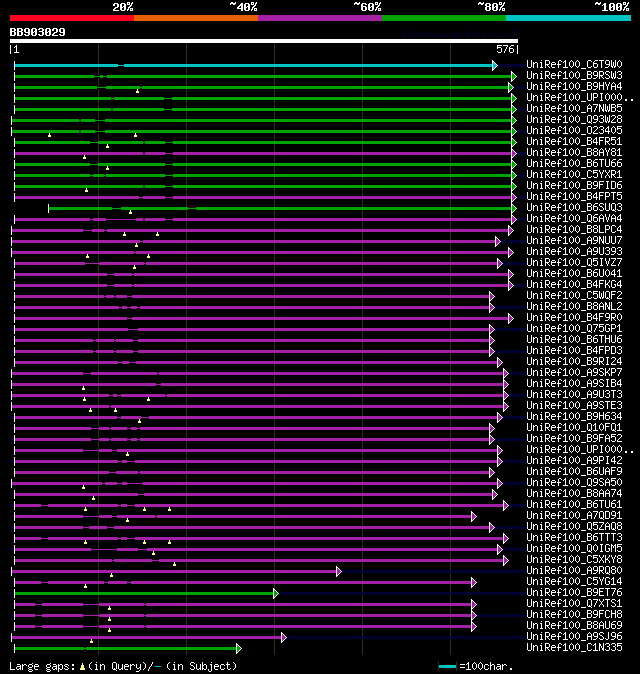Image resolution: width=640 pixels, height=674 pixels.
Task: Click the white BB903029 query bar
Action: pos(264,41)
